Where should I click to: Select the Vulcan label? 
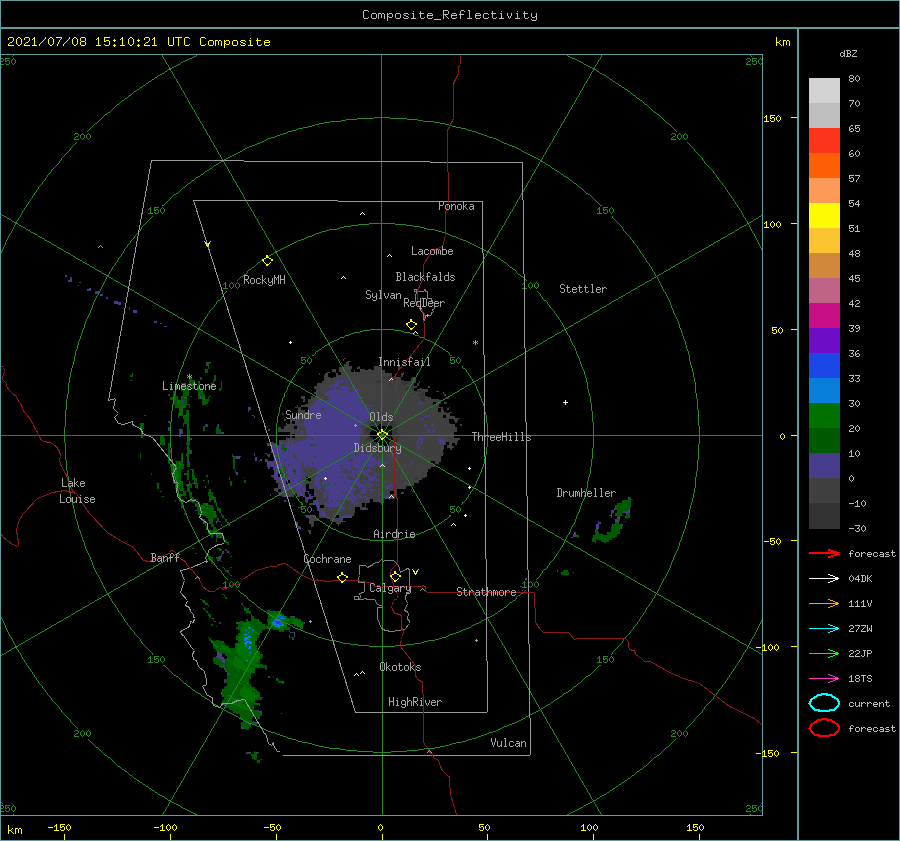point(508,743)
